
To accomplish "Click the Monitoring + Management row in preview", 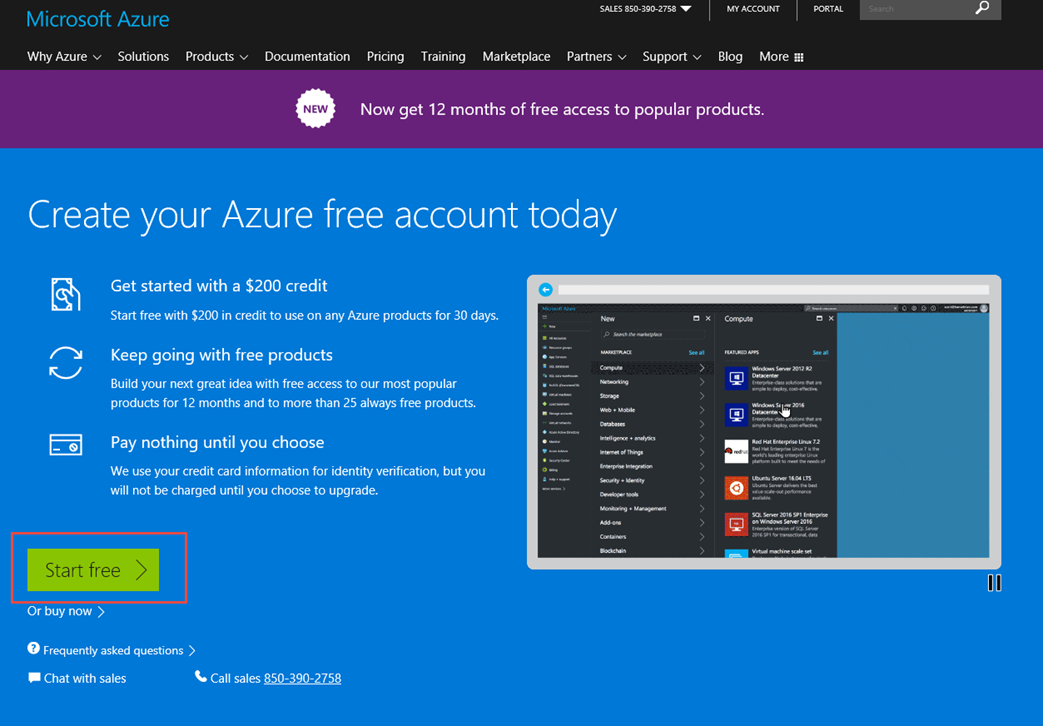I will pyautogui.click(x=652, y=508).
